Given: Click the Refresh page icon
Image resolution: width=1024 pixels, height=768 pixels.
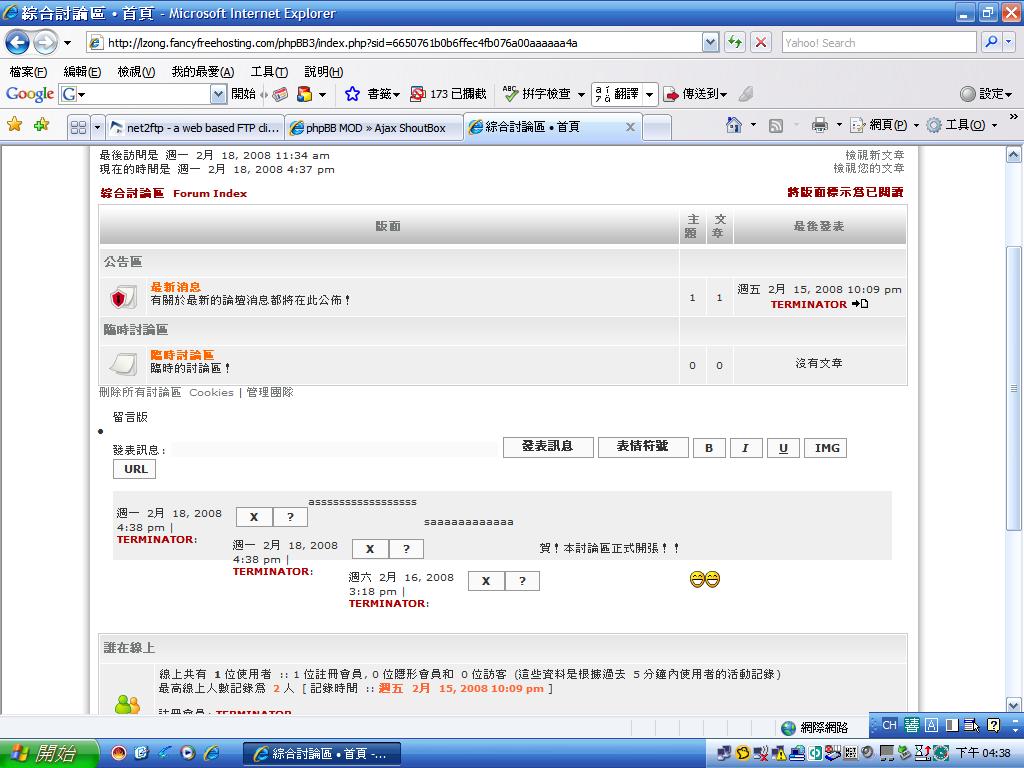Looking at the screenshot, I should pyautogui.click(x=735, y=42).
